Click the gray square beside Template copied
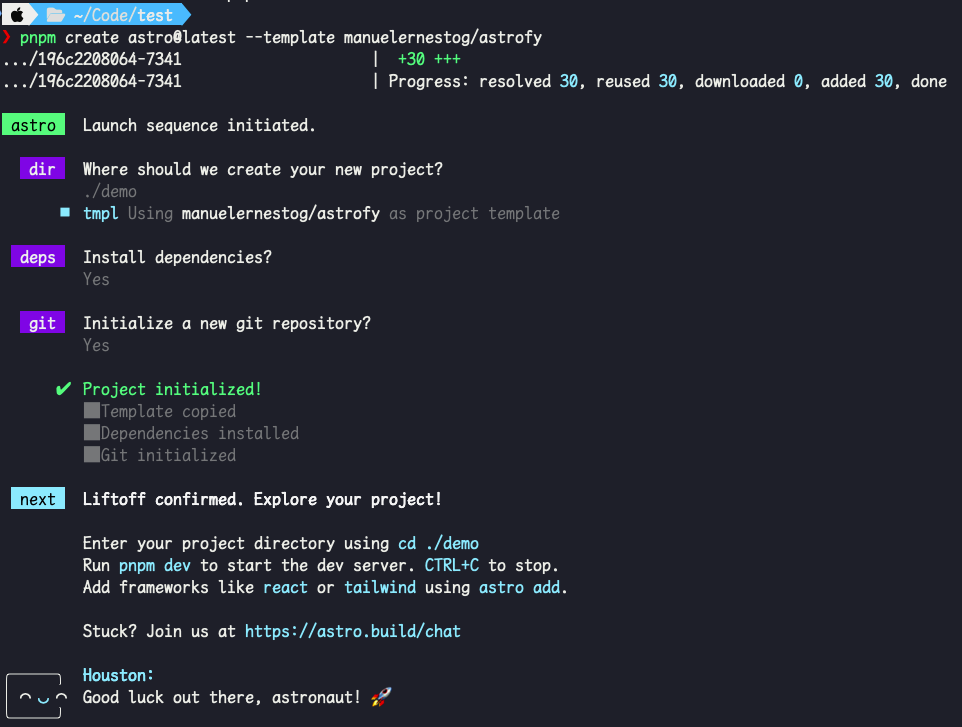 pos(92,411)
